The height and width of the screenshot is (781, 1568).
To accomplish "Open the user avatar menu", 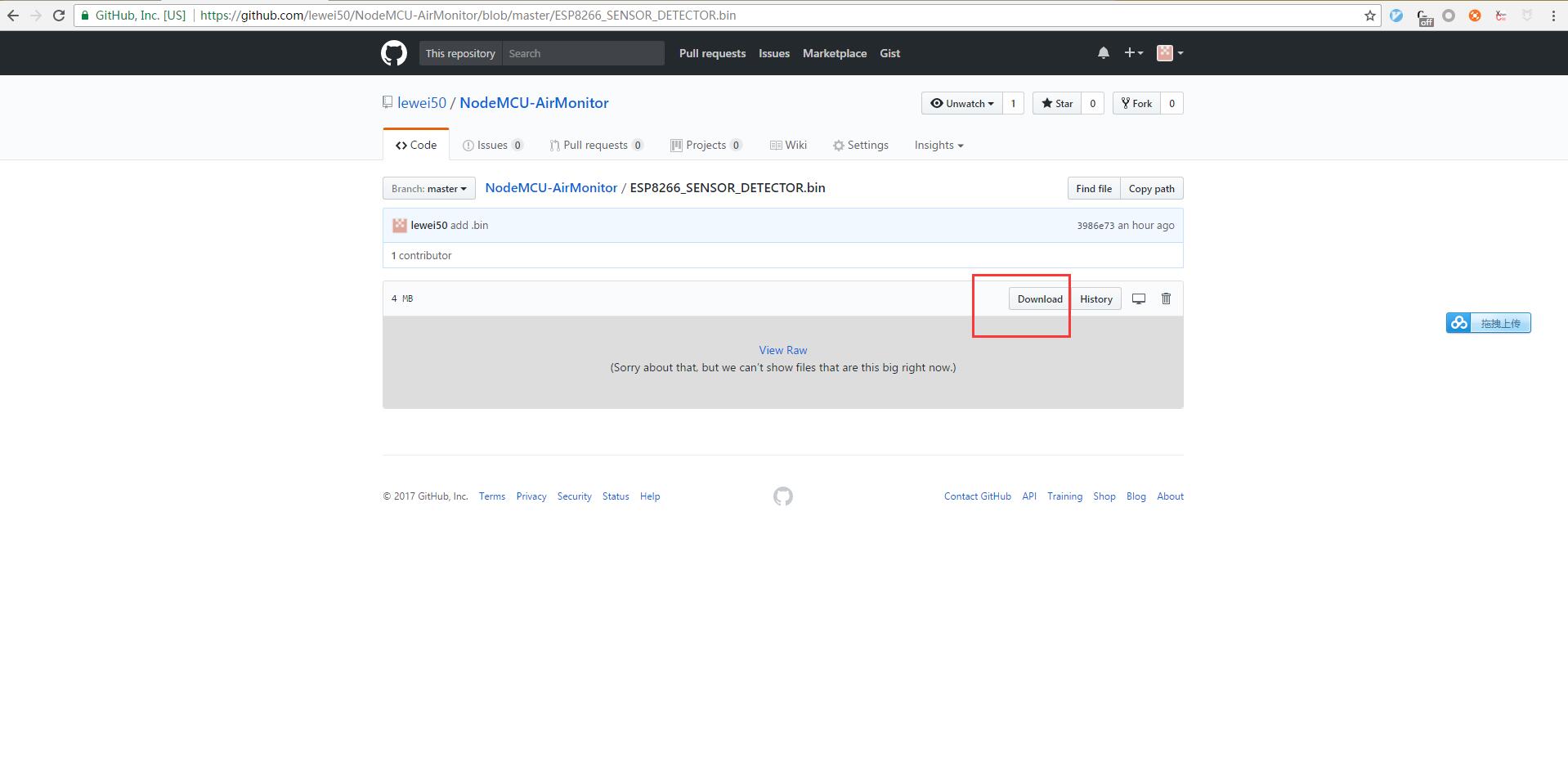I will pyautogui.click(x=1170, y=53).
